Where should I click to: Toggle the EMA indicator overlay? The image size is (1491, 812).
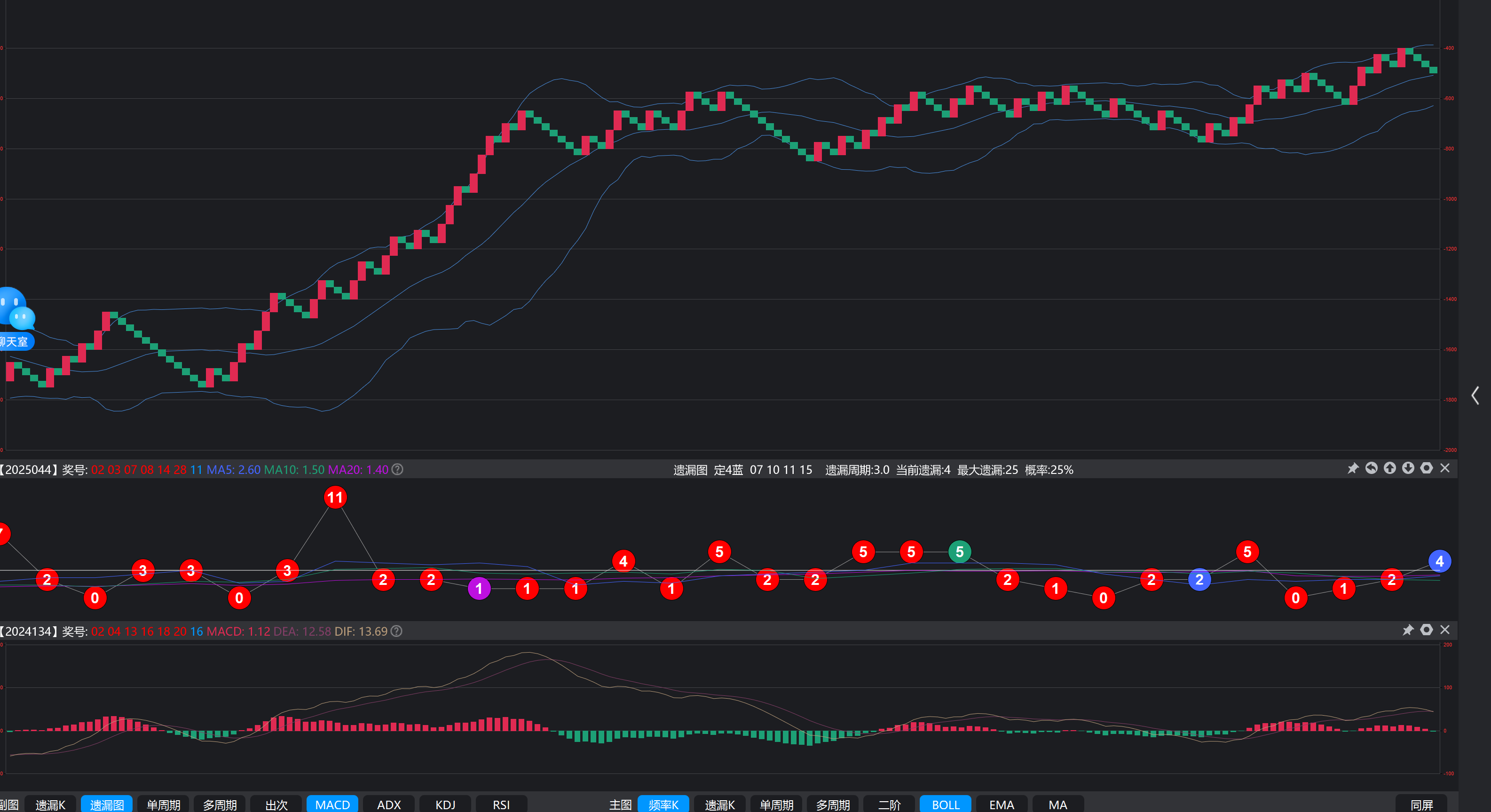coord(1002,804)
